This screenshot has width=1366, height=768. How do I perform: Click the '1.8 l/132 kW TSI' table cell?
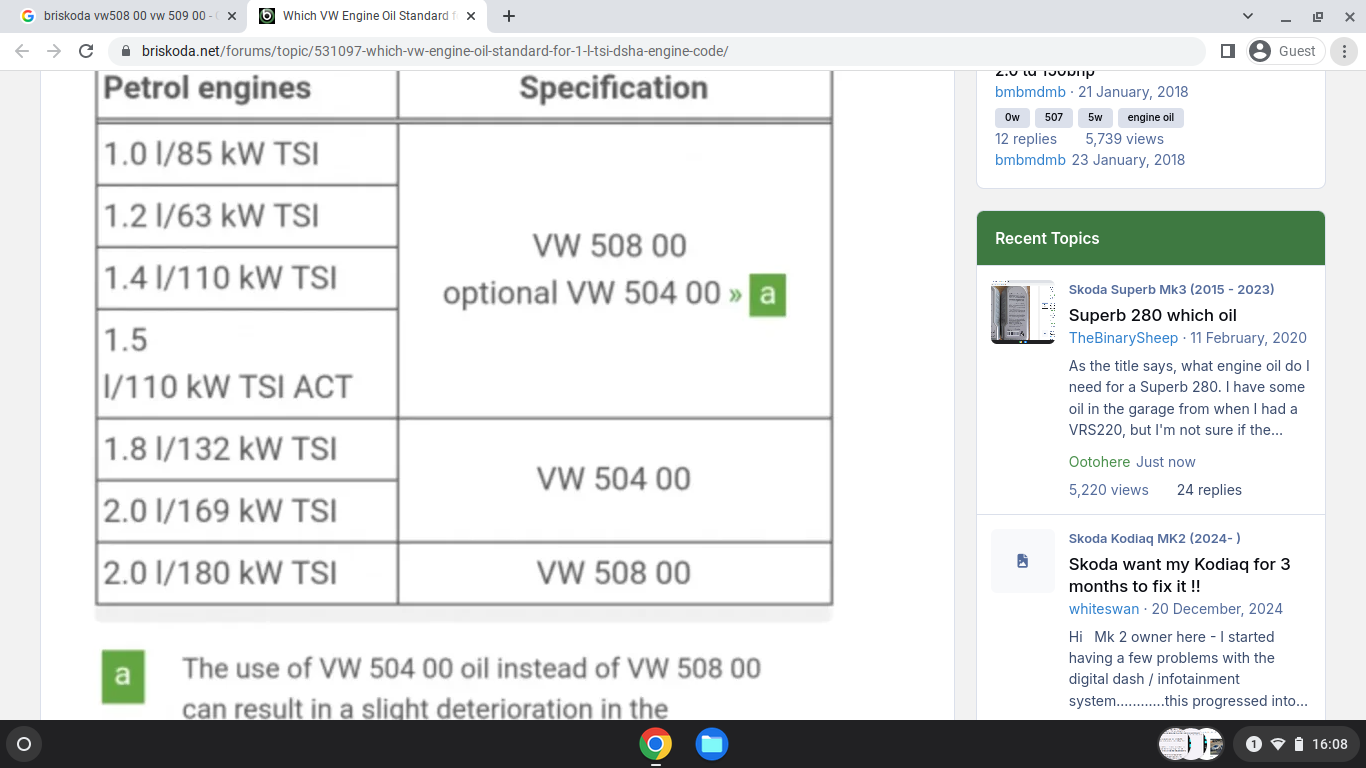point(247,450)
